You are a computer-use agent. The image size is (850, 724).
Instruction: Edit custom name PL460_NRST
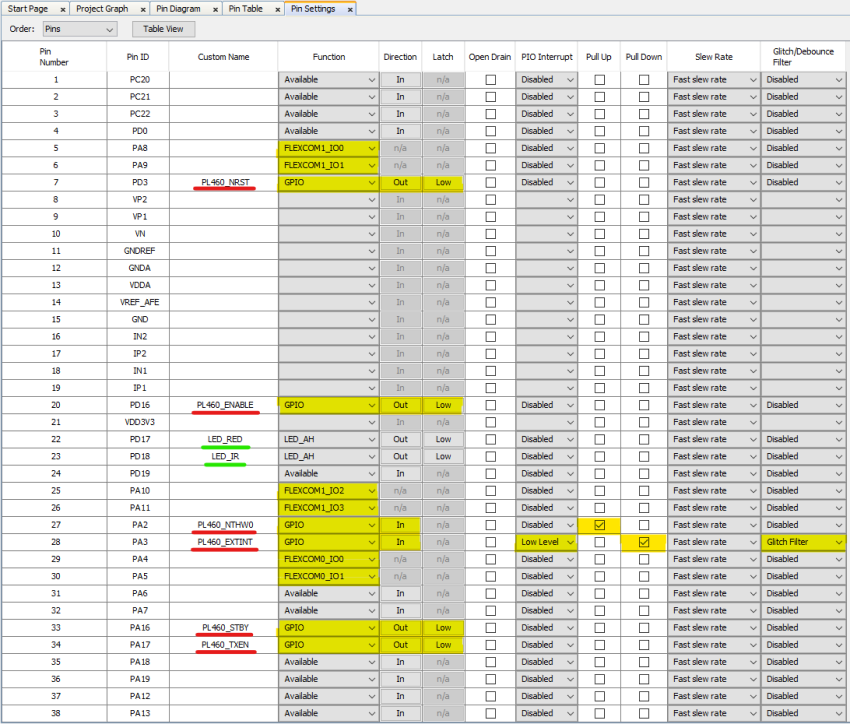tap(224, 183)
